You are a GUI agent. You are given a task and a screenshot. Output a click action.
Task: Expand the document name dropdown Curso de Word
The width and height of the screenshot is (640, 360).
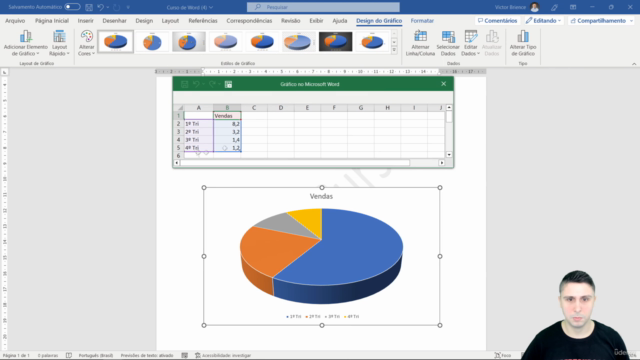point(190,7)
